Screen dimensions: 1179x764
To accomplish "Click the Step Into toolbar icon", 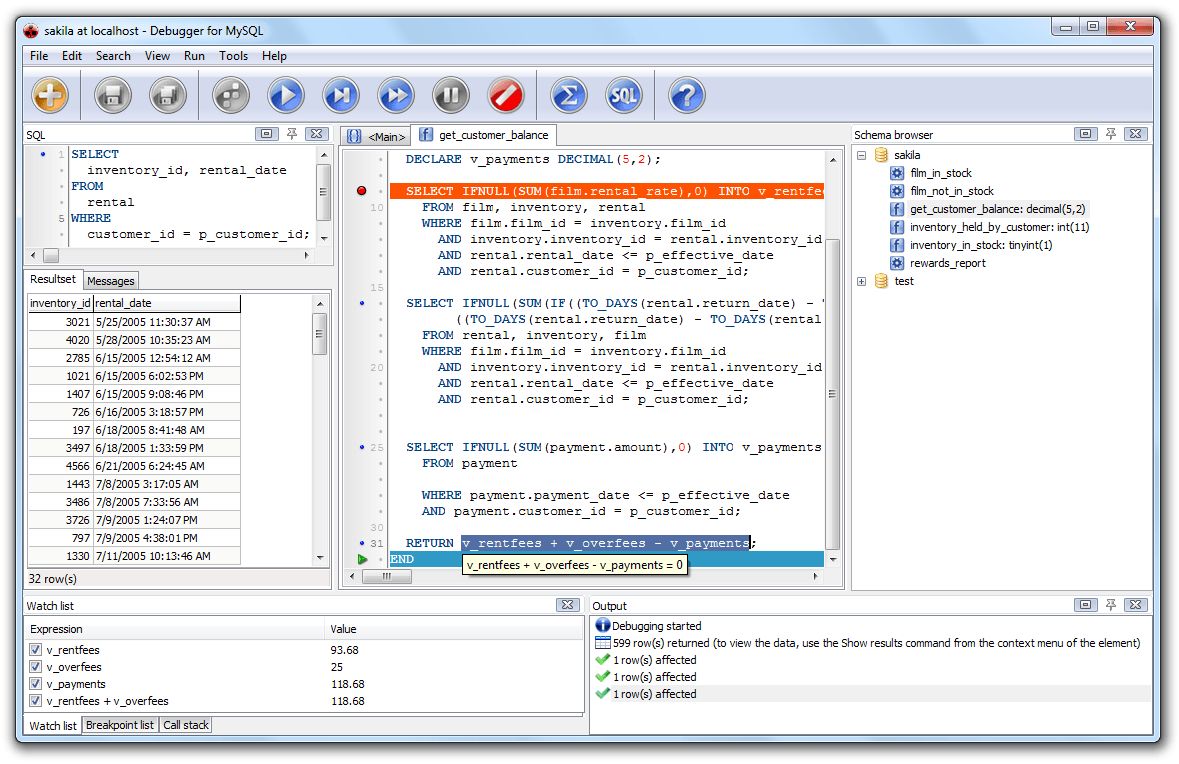I will click(340, 94).
